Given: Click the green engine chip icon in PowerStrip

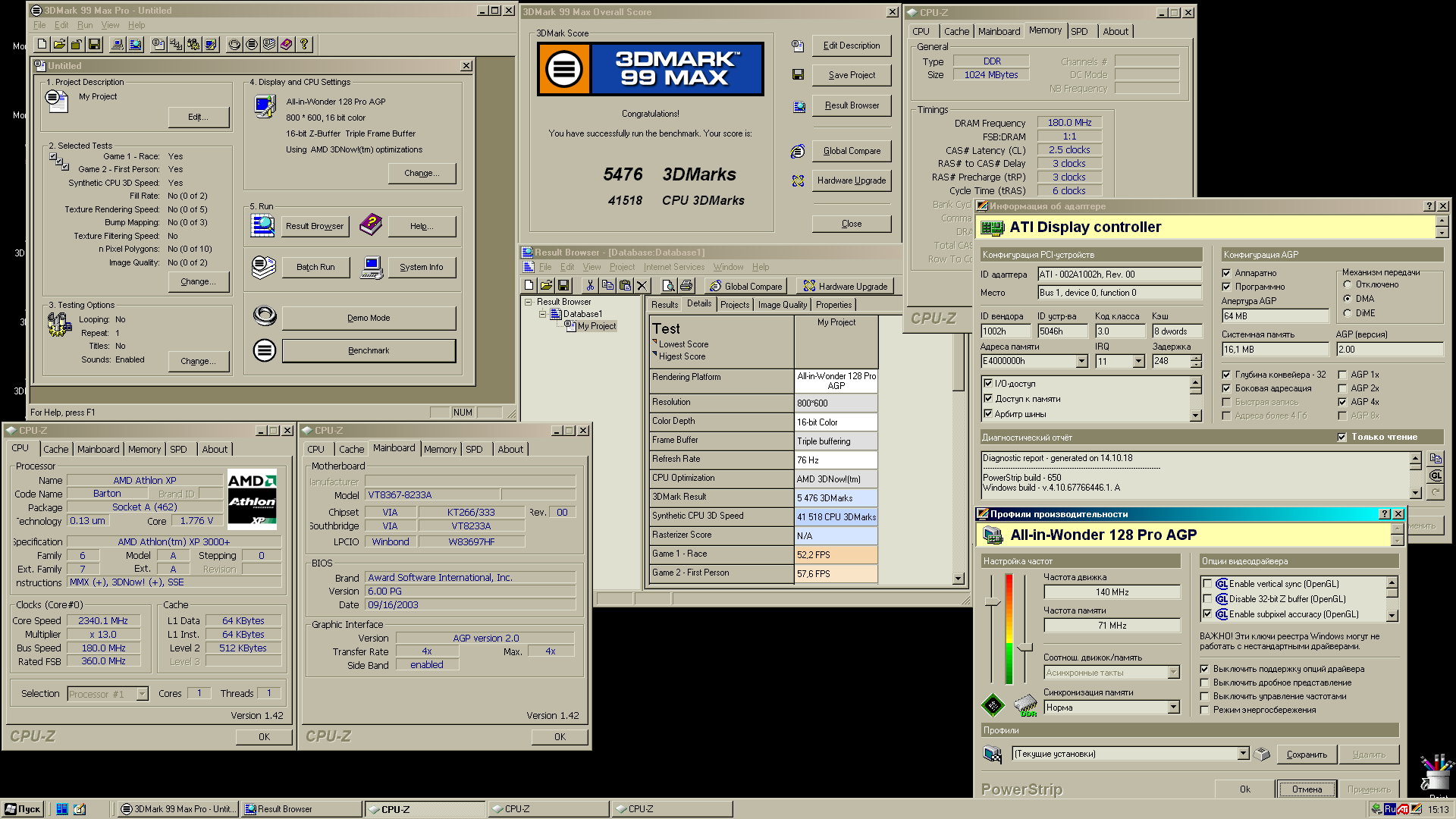Looking at the screenshot, I should (x=993, y=706).
